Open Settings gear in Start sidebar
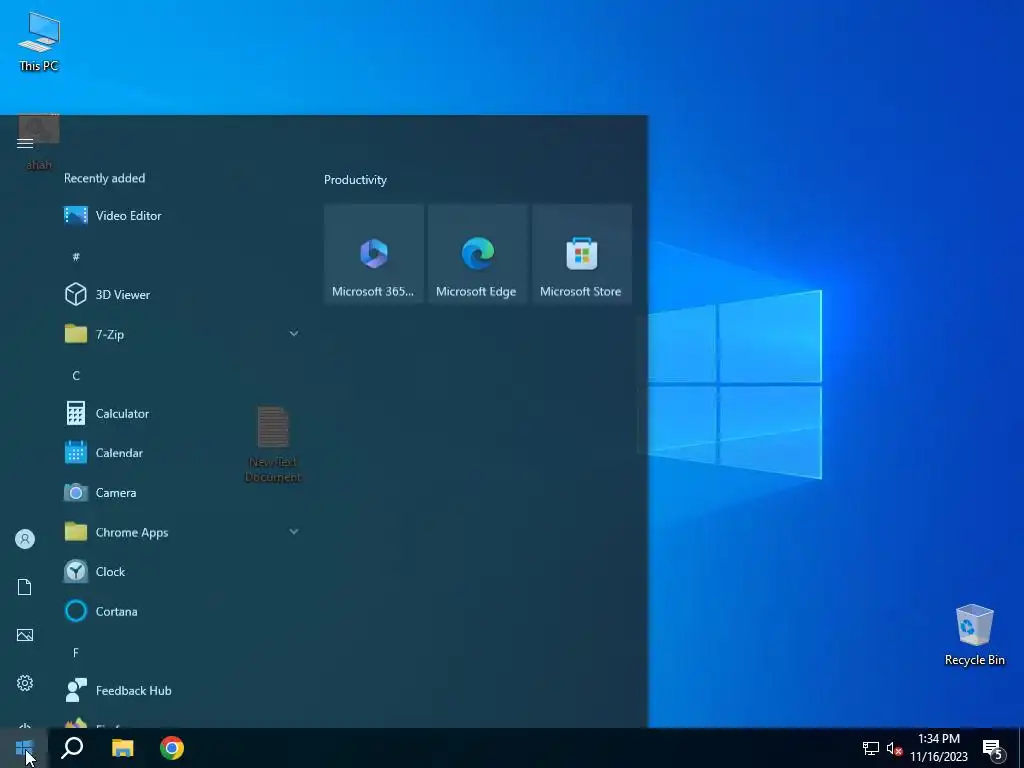 tap(25, 683)
